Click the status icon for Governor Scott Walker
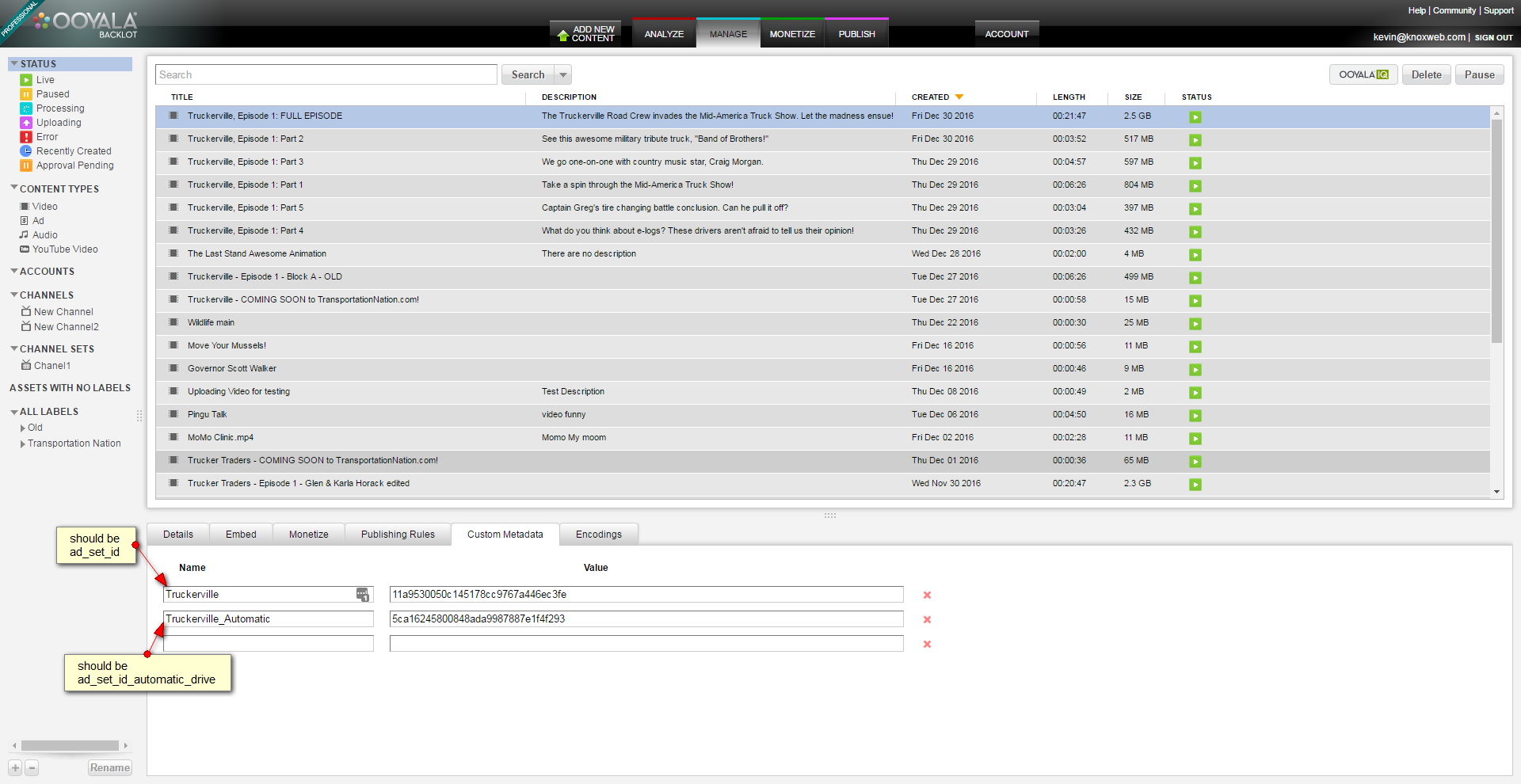This screenshot has height=784, width=1521. (1195, 370)
